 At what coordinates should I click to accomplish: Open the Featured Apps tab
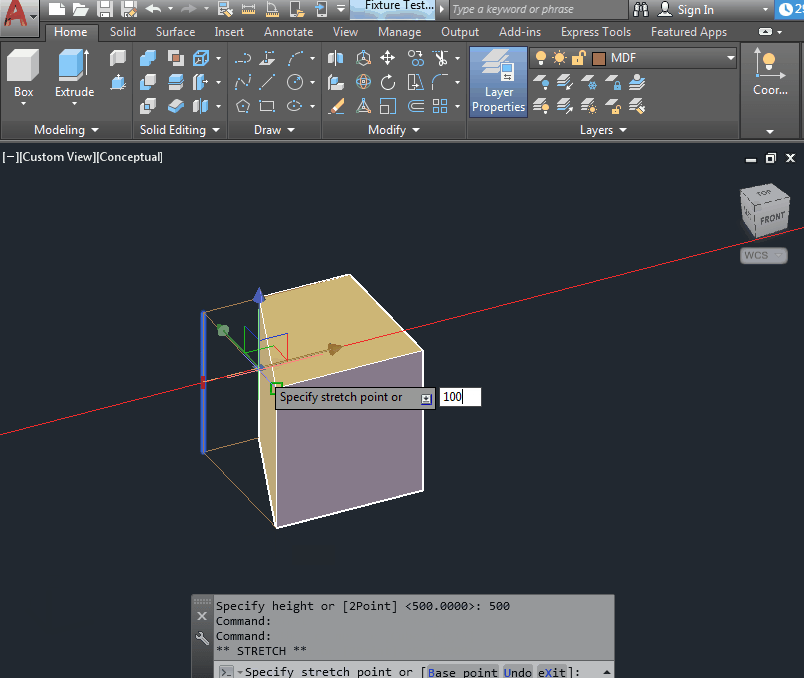[x=689, y=32]
